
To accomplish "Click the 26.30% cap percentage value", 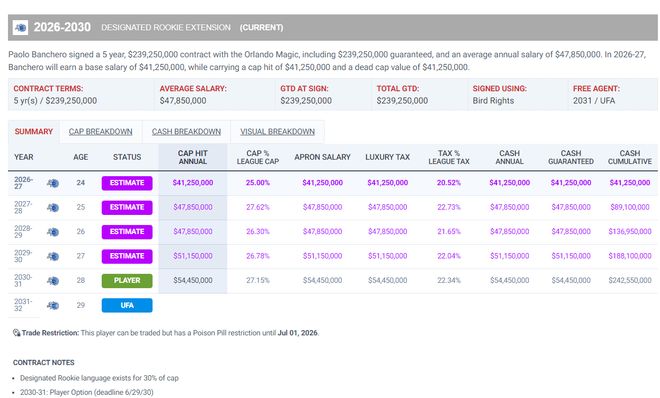I will pyautogui.click(x=258, y=232).
